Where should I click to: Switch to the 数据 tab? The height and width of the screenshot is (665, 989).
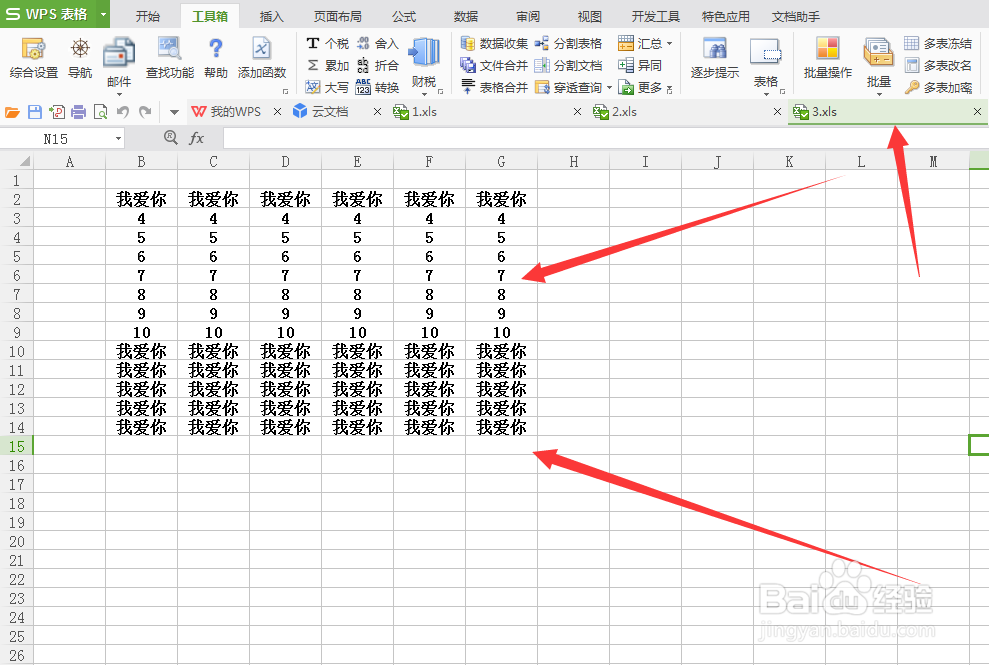[465, 16]
